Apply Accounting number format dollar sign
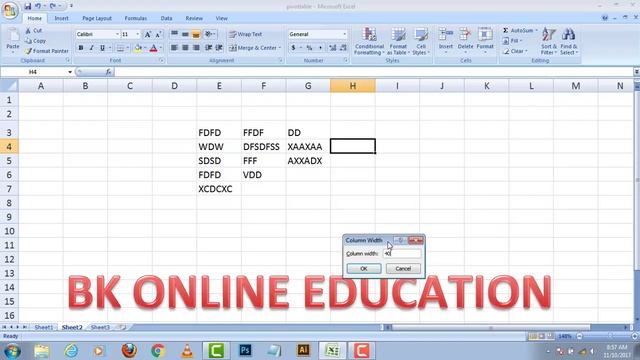 (x=293, y=48)
